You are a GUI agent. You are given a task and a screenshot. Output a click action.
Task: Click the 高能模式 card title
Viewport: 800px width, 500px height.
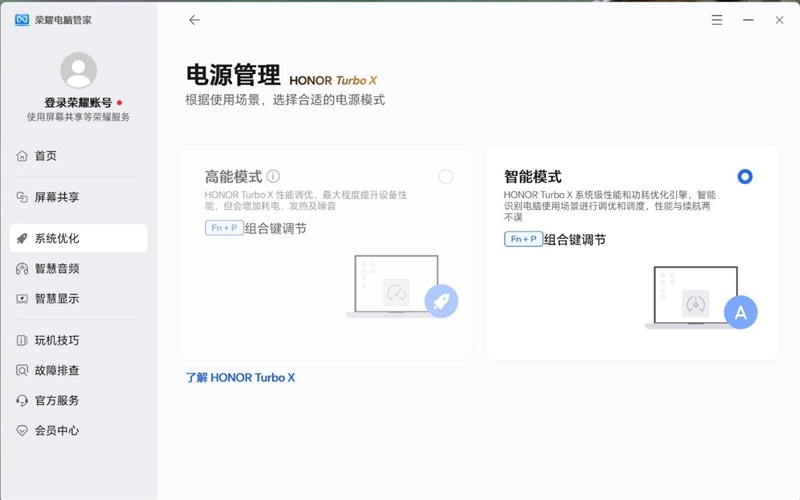coord(233,177)
